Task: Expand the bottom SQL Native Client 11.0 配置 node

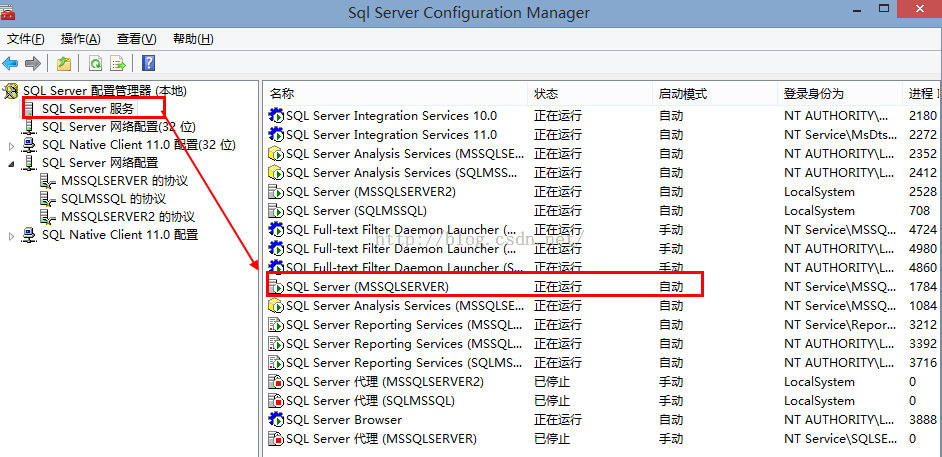Action: tap(12, 236)
